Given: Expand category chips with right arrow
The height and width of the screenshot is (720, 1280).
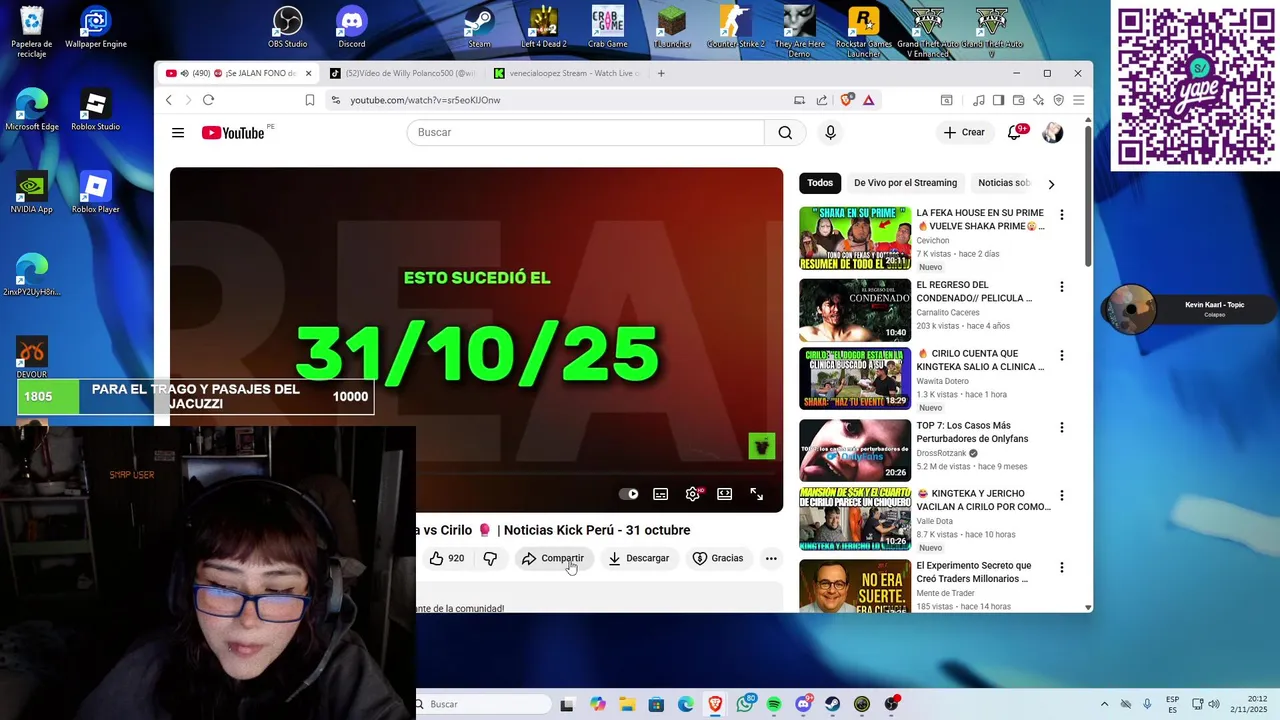Looking at the screenshot, I should coord(1050,184).
